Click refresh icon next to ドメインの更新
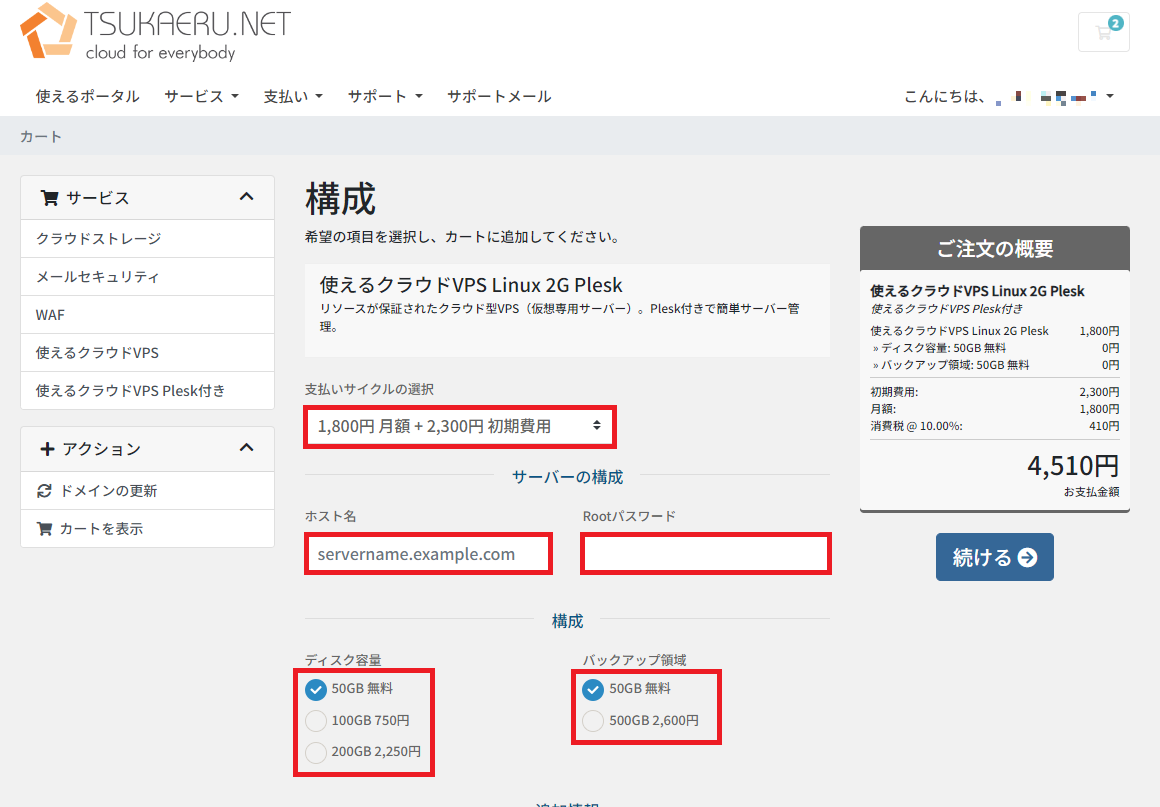This screenshot has width=1160, height=807. [44, 490]
